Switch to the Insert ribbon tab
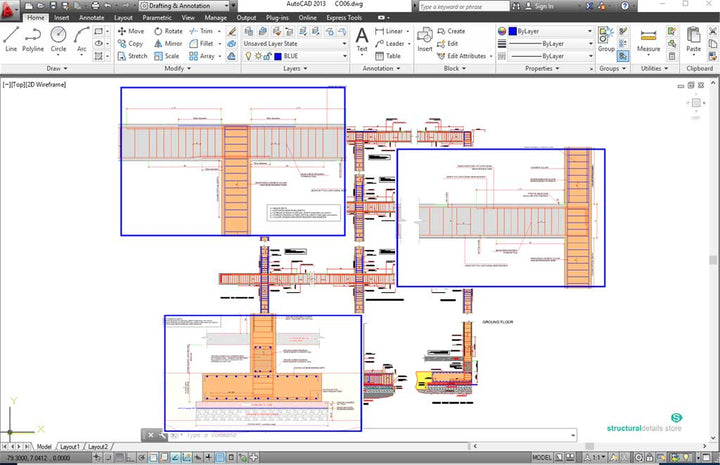Image resolution: width=720 pixels, height=465 pixels. coord(61,17)
